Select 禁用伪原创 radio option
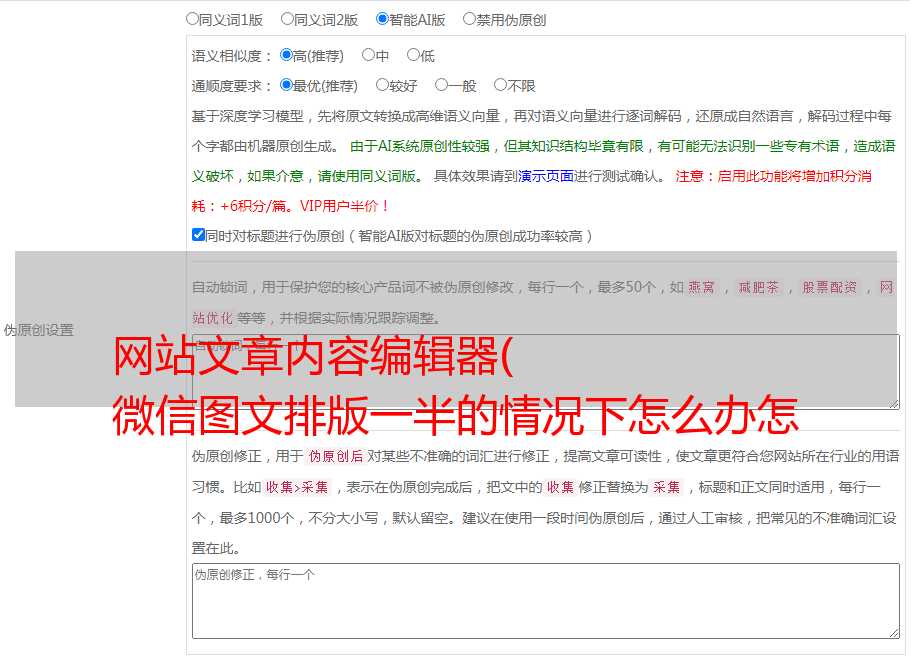 pos(469,19)
